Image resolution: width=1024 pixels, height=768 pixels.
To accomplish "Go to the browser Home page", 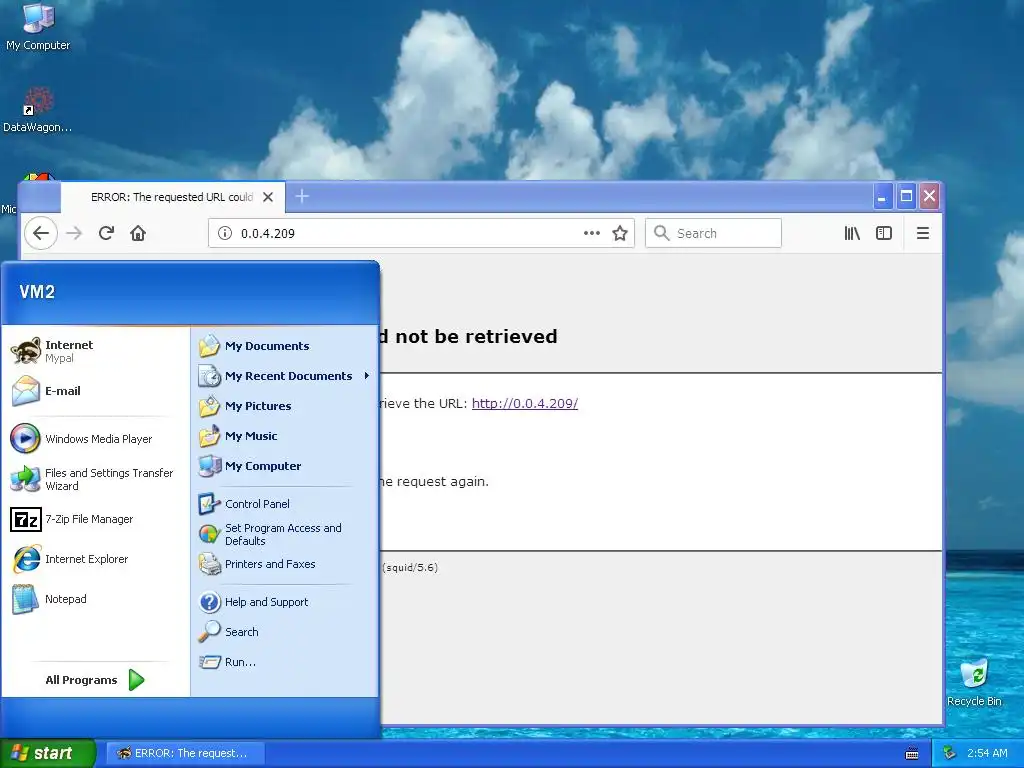I will (138, 233).
